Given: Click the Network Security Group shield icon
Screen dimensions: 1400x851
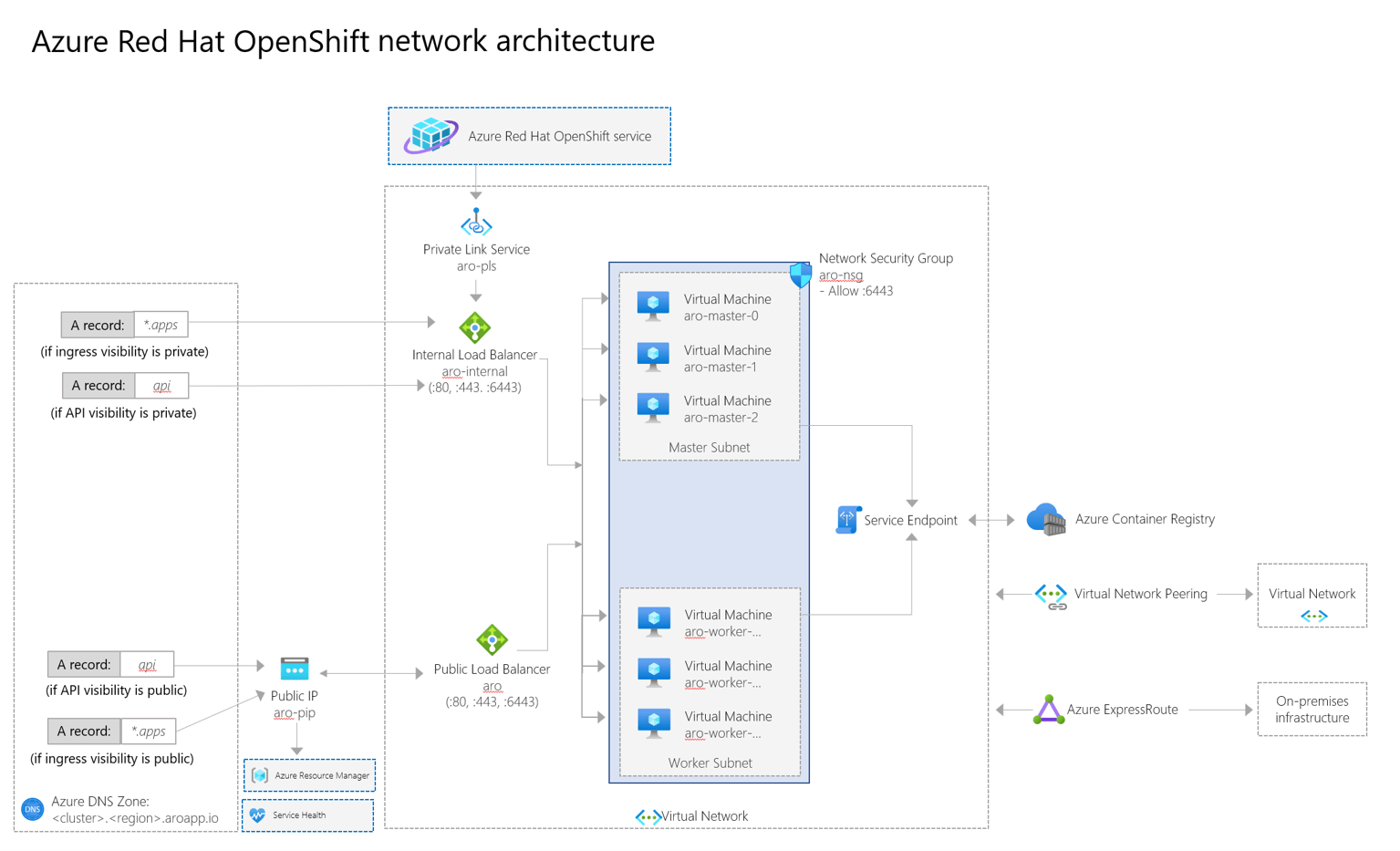Looking at the screenshot, I should coord(799,273).
